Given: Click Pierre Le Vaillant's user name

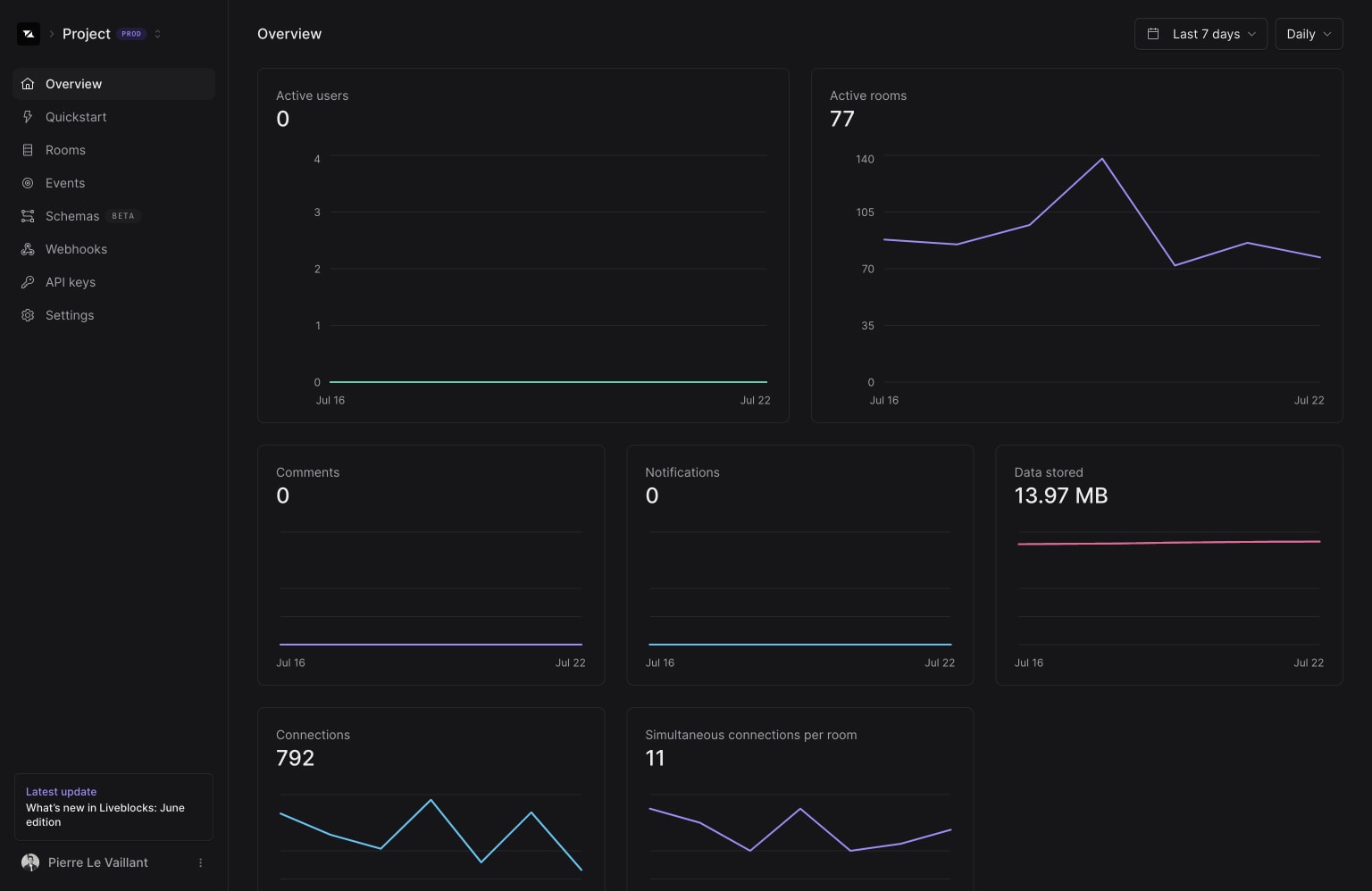Looking at the screenshot, I should (98, 862).
